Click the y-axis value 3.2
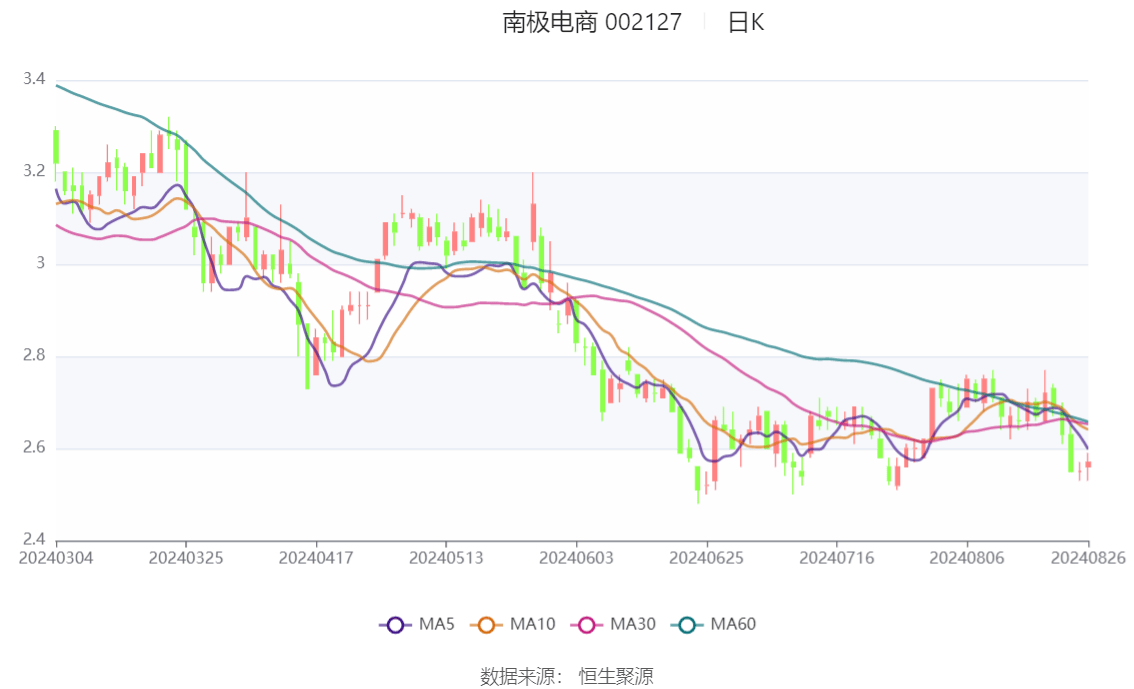The width and height of the screenshot is (1134, 689). (x=34, y=171)
